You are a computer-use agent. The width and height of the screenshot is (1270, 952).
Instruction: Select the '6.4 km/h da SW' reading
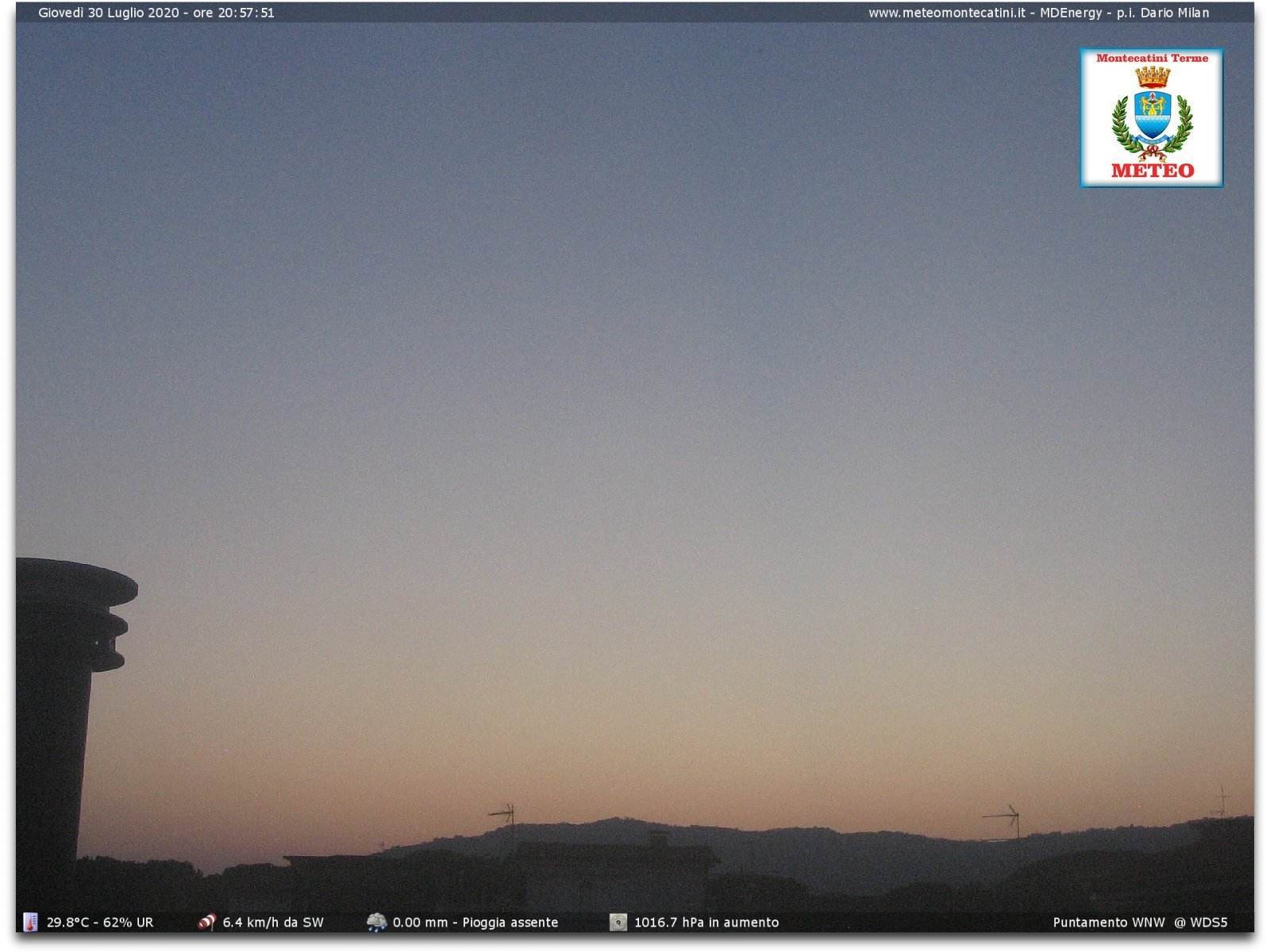click(273, 922)
